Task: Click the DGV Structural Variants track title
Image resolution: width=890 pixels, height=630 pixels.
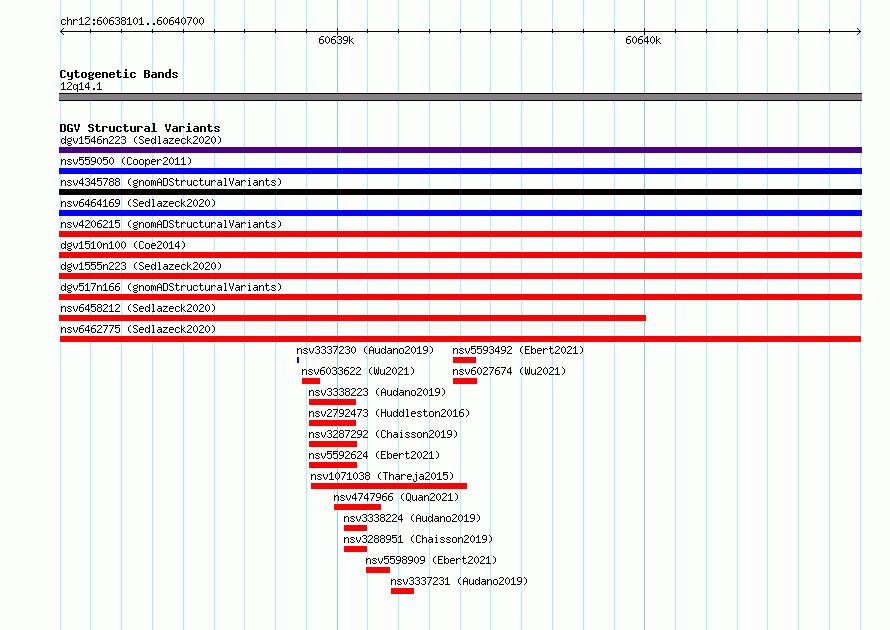Action: point(140,128)
